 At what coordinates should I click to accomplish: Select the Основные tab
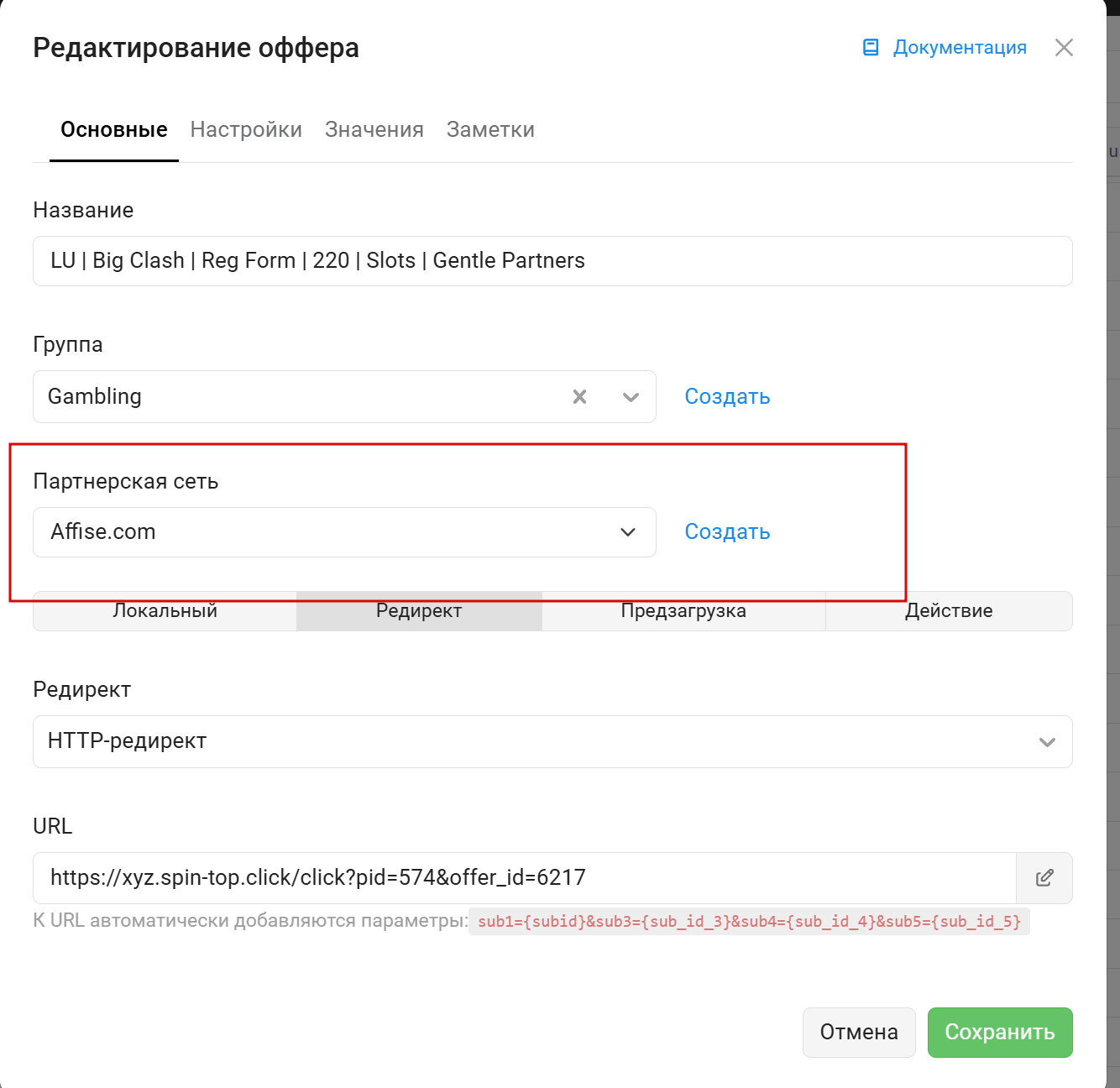point(114,130)
